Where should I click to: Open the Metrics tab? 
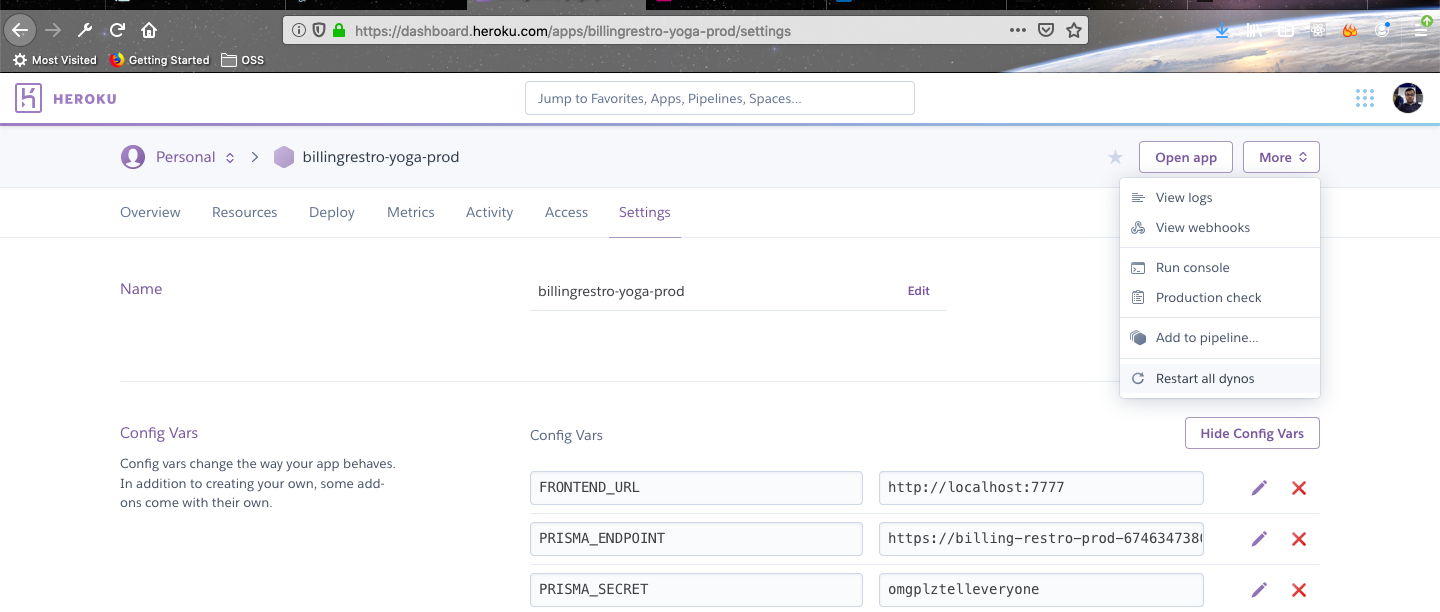pyautogui.click(x=411, y=212)
